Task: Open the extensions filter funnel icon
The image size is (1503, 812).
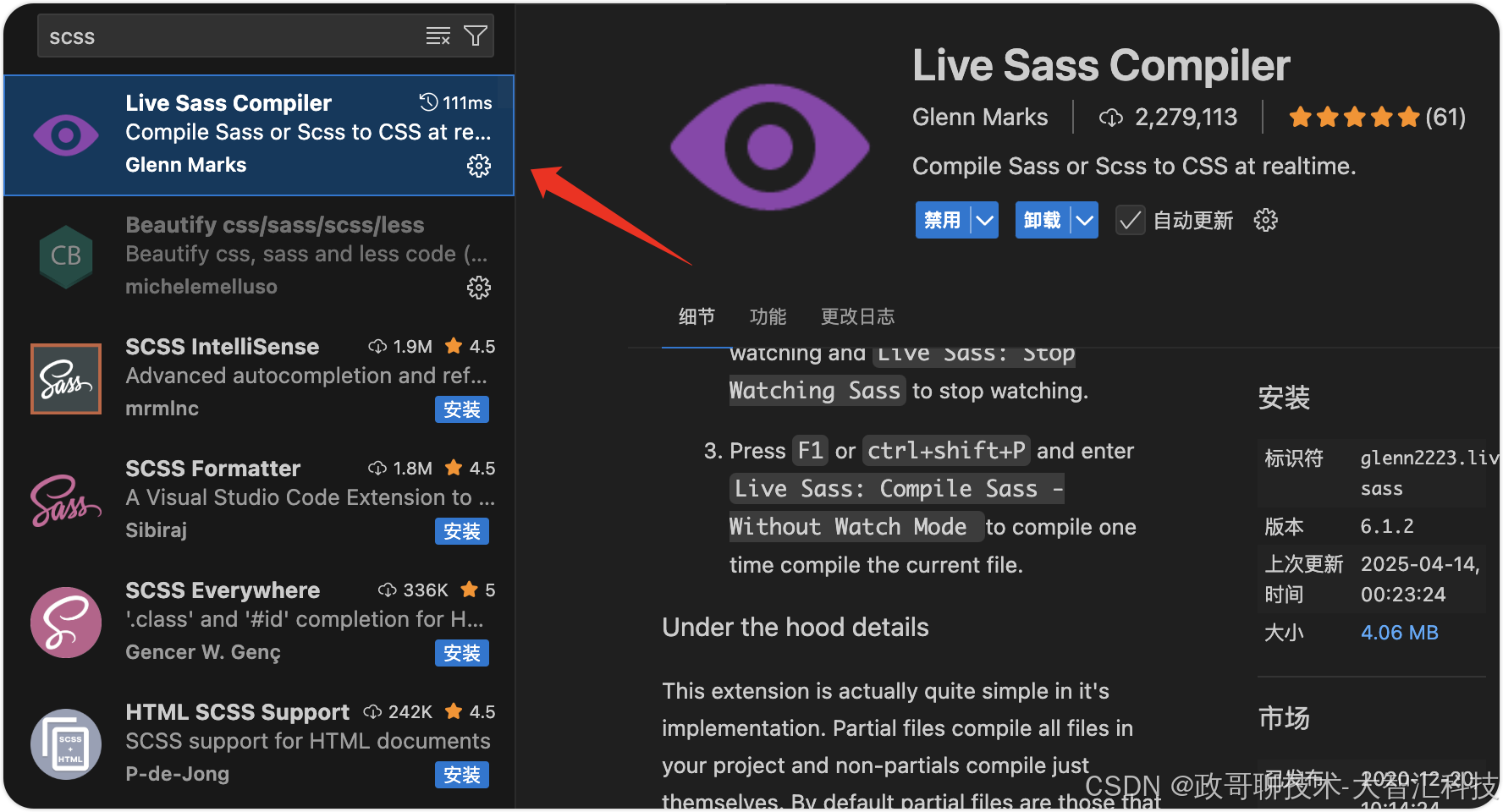Action: click(476, 36)
